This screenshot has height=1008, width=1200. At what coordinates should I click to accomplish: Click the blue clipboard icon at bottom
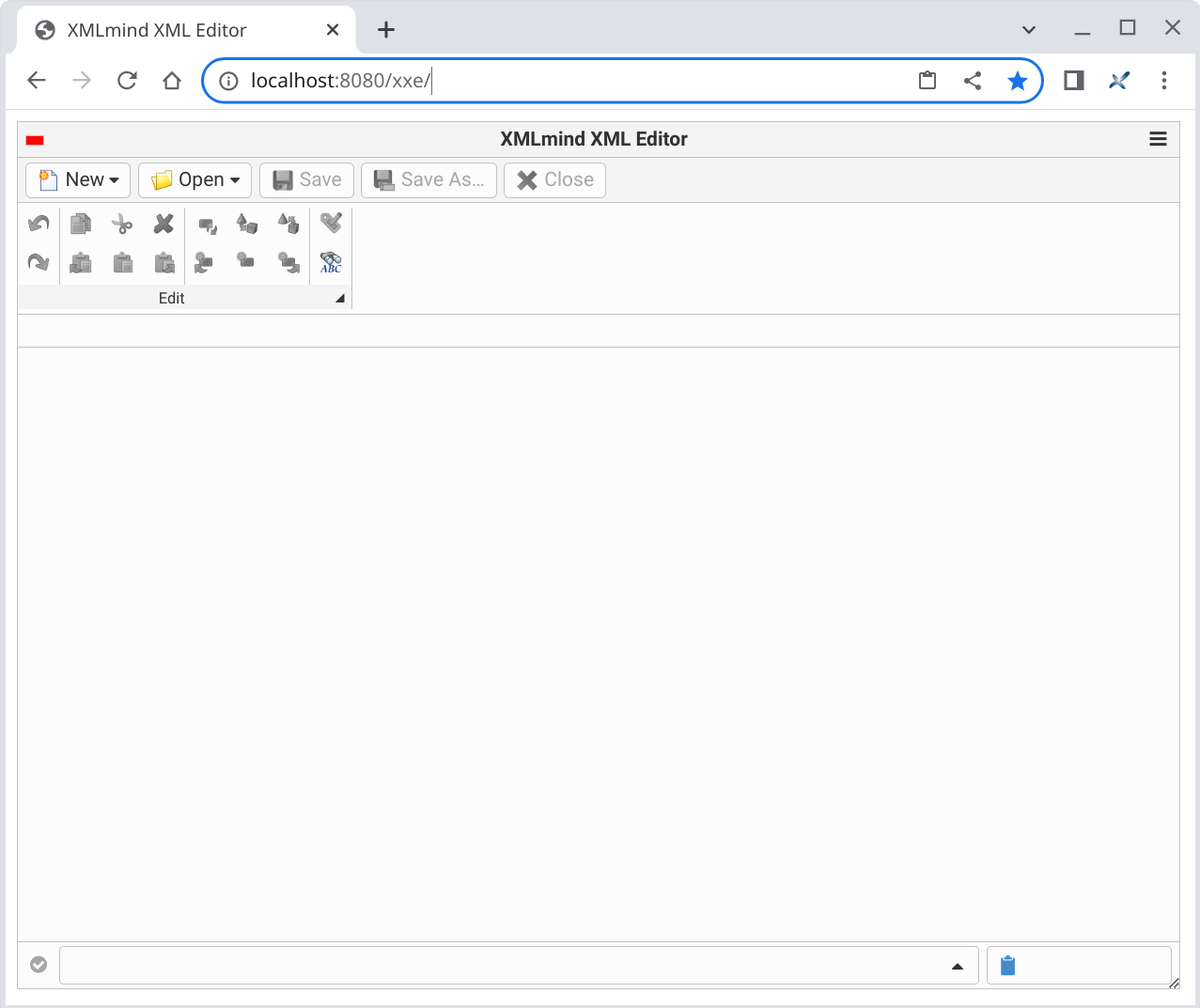pos(1008,966)
